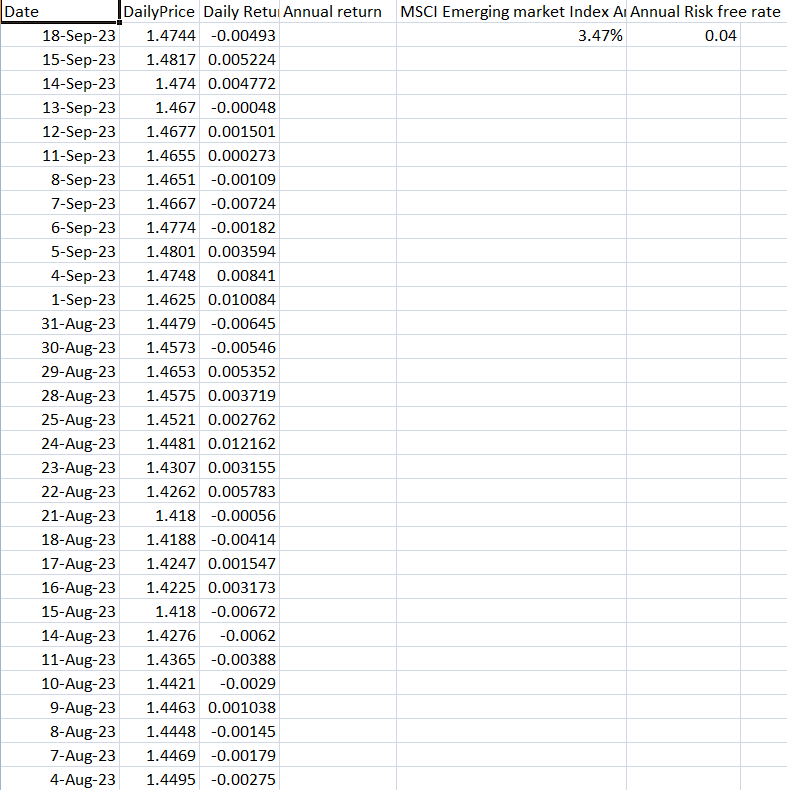787x790 pixels.
Task: Select the return cell 0.012162
Action: point(239,443)
